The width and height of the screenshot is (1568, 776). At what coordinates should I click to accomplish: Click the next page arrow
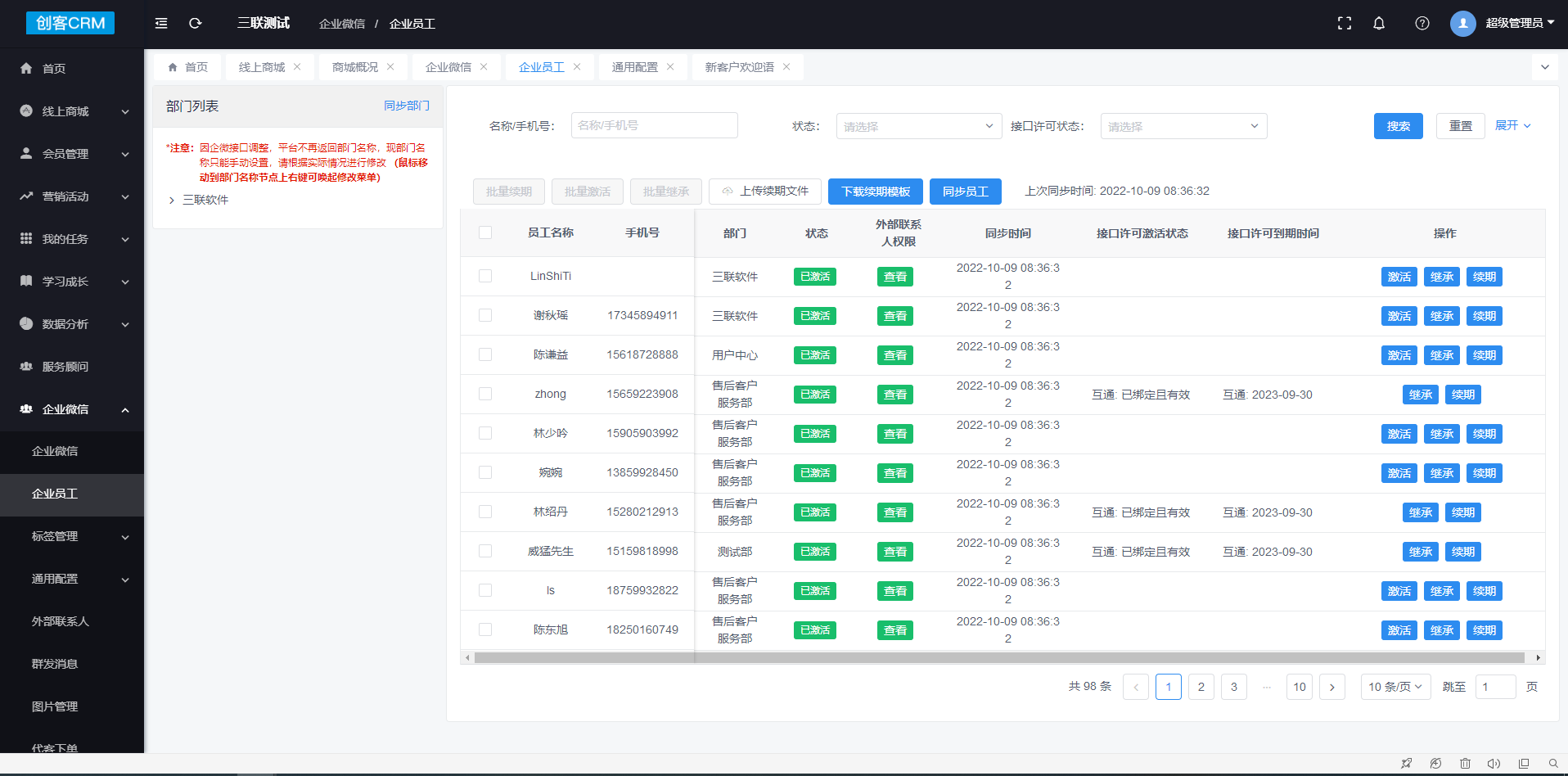tap(1332, 687)
